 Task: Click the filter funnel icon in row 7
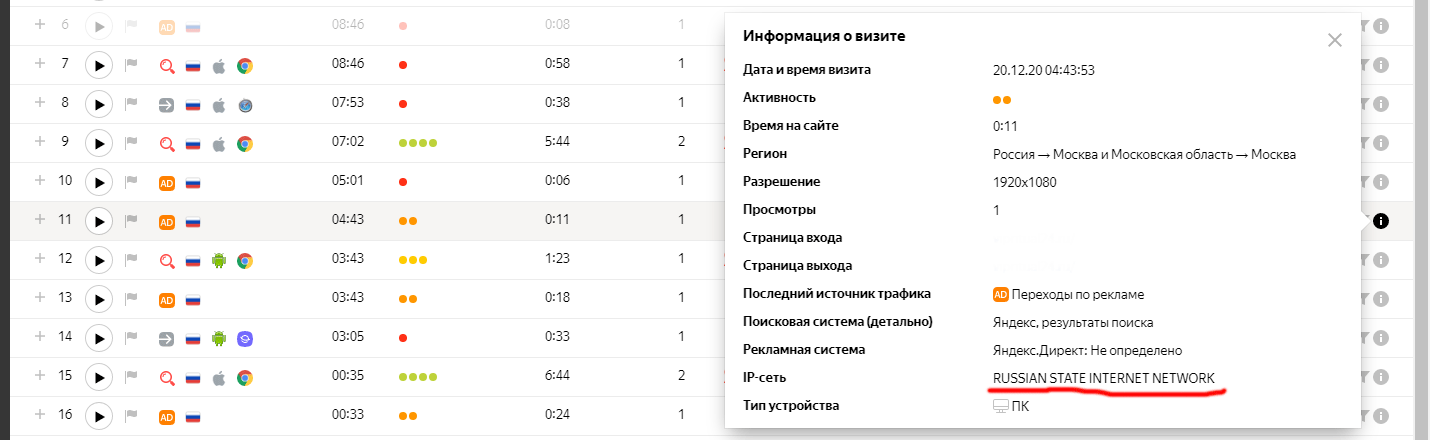(1363, 65)
